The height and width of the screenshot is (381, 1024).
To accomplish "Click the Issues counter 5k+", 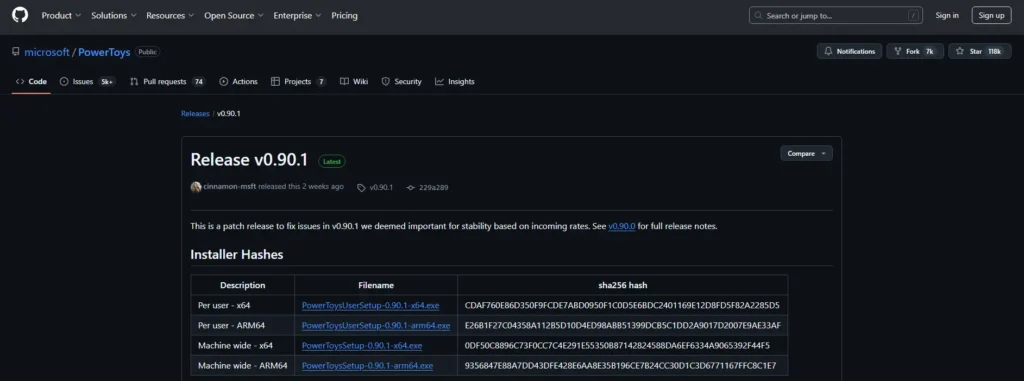I will click(106, 82).
